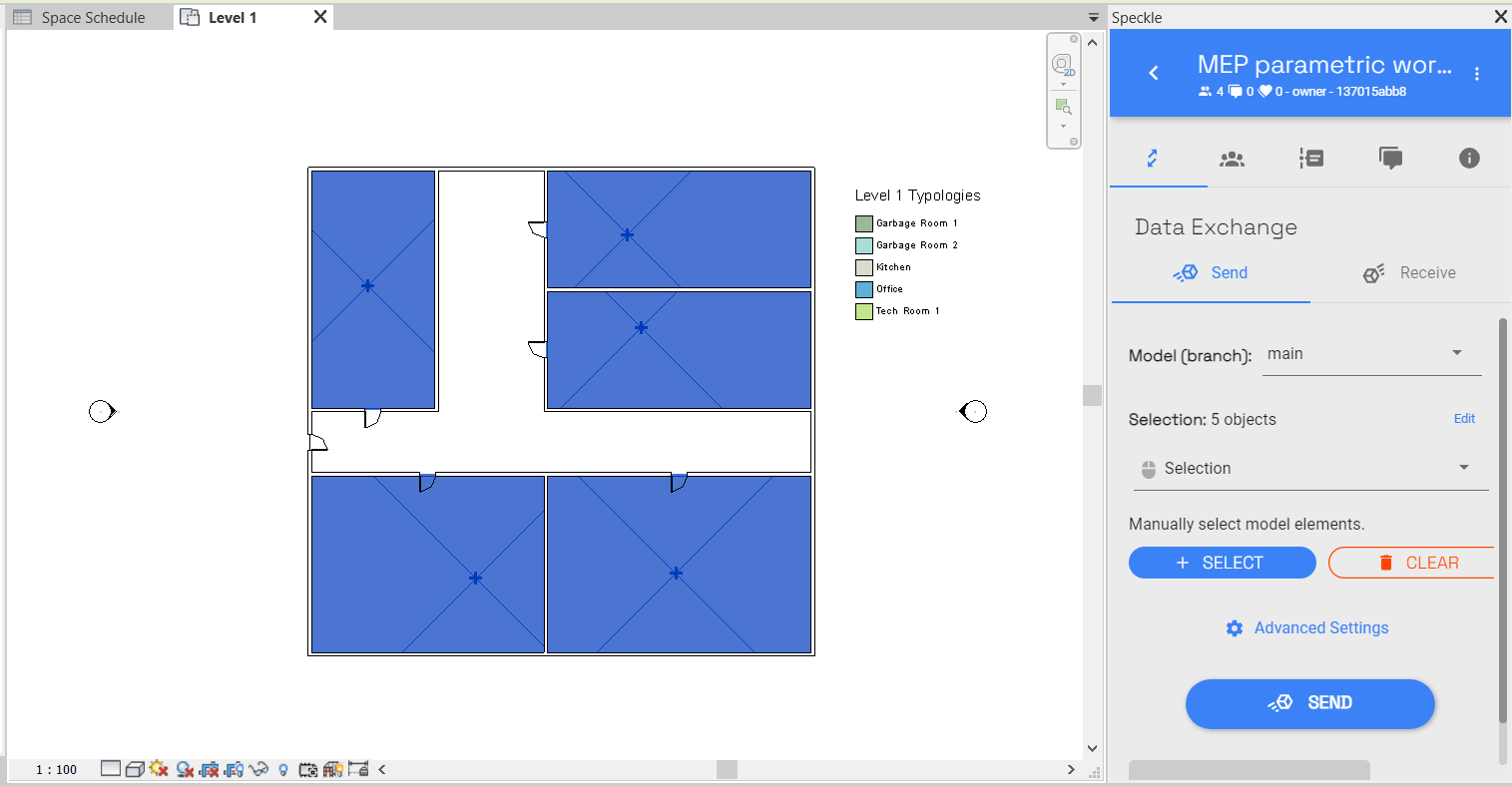
Task: Click the horizontal scrollbar under Speckle panel
Action: click(x=1249, y=769)
